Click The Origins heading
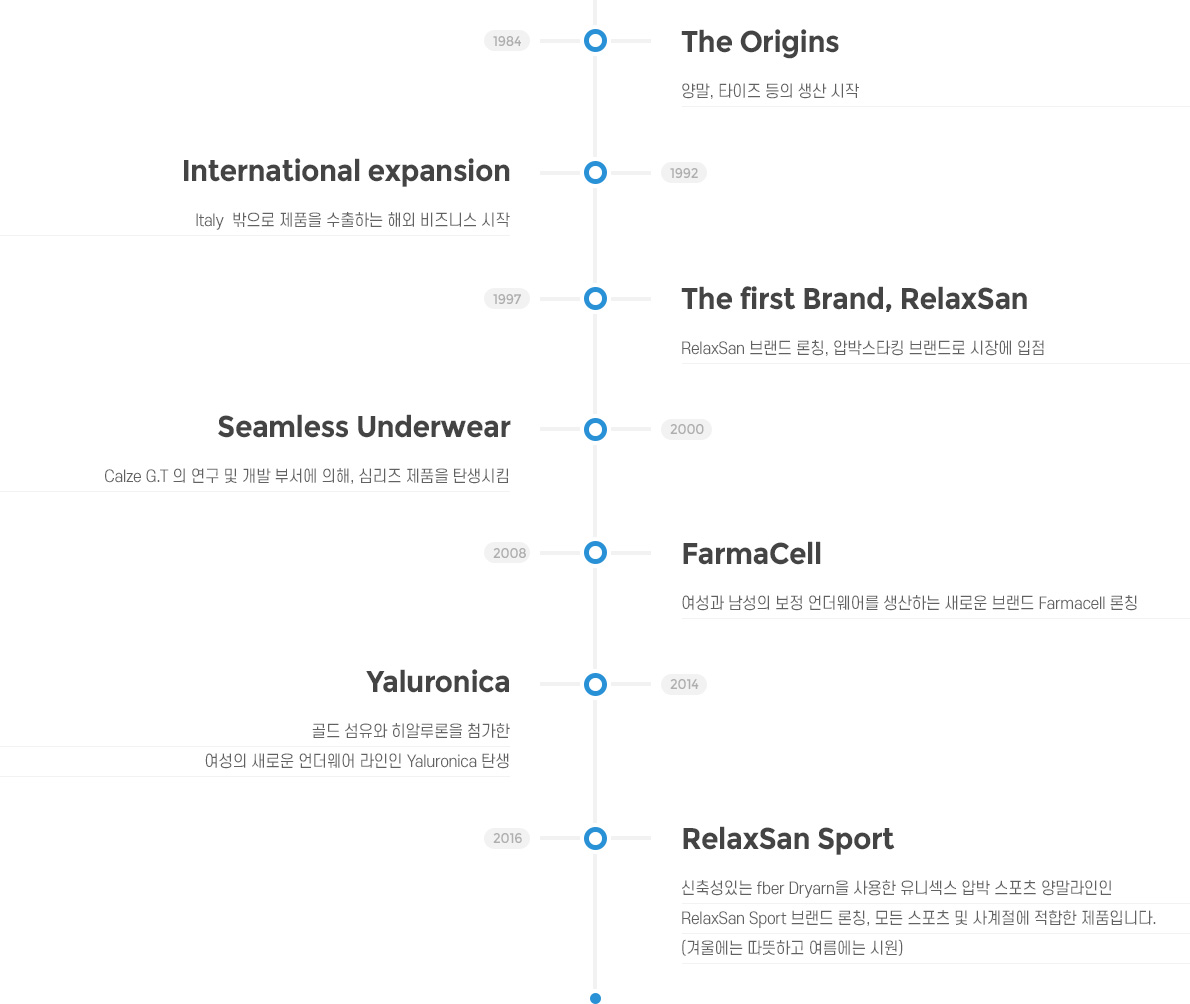The width and height of the screenshot is (1190, 1004). 760,42
